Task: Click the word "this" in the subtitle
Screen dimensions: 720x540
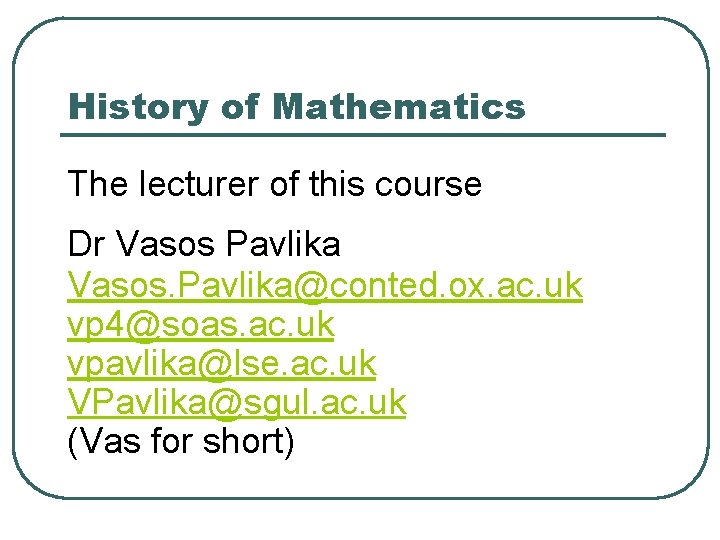Action: click(x=341, y=184)
